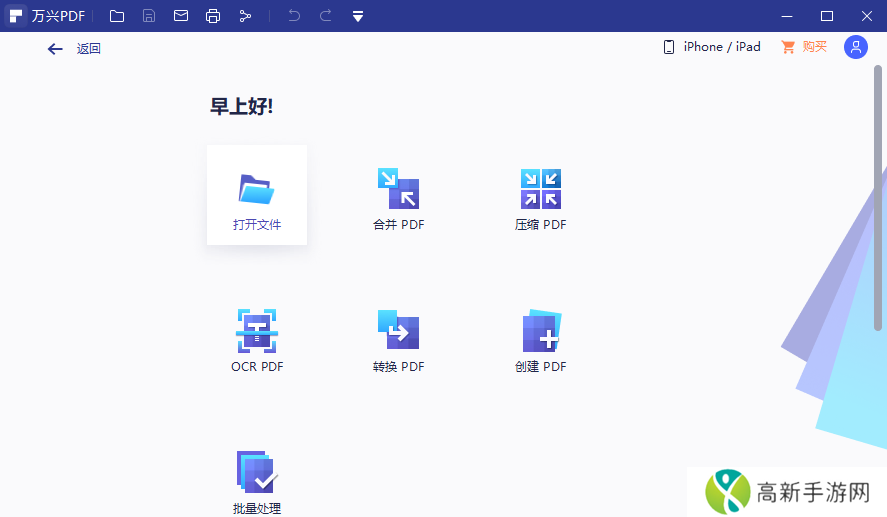Open the 批量处理 batch process tool
Screen dimensions: 887x517
[257, 480]
